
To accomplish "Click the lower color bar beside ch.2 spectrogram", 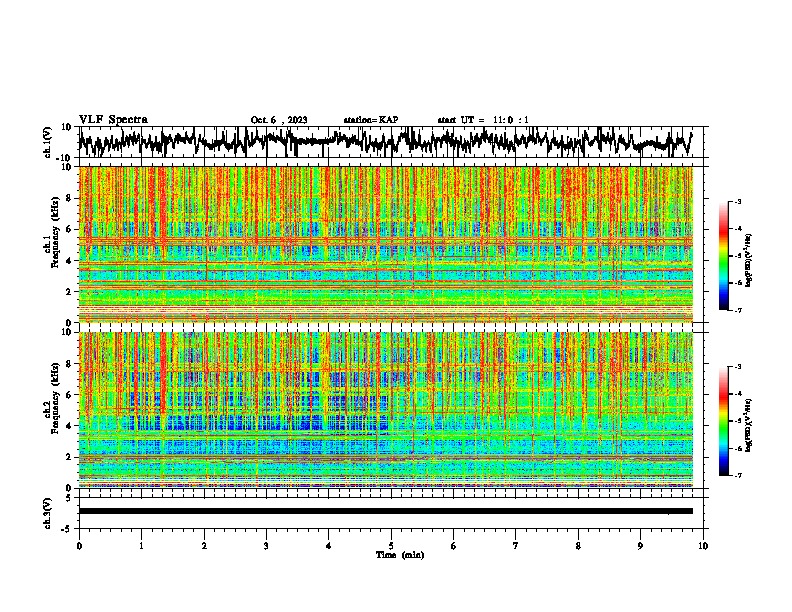I will [x=724, y=421].
